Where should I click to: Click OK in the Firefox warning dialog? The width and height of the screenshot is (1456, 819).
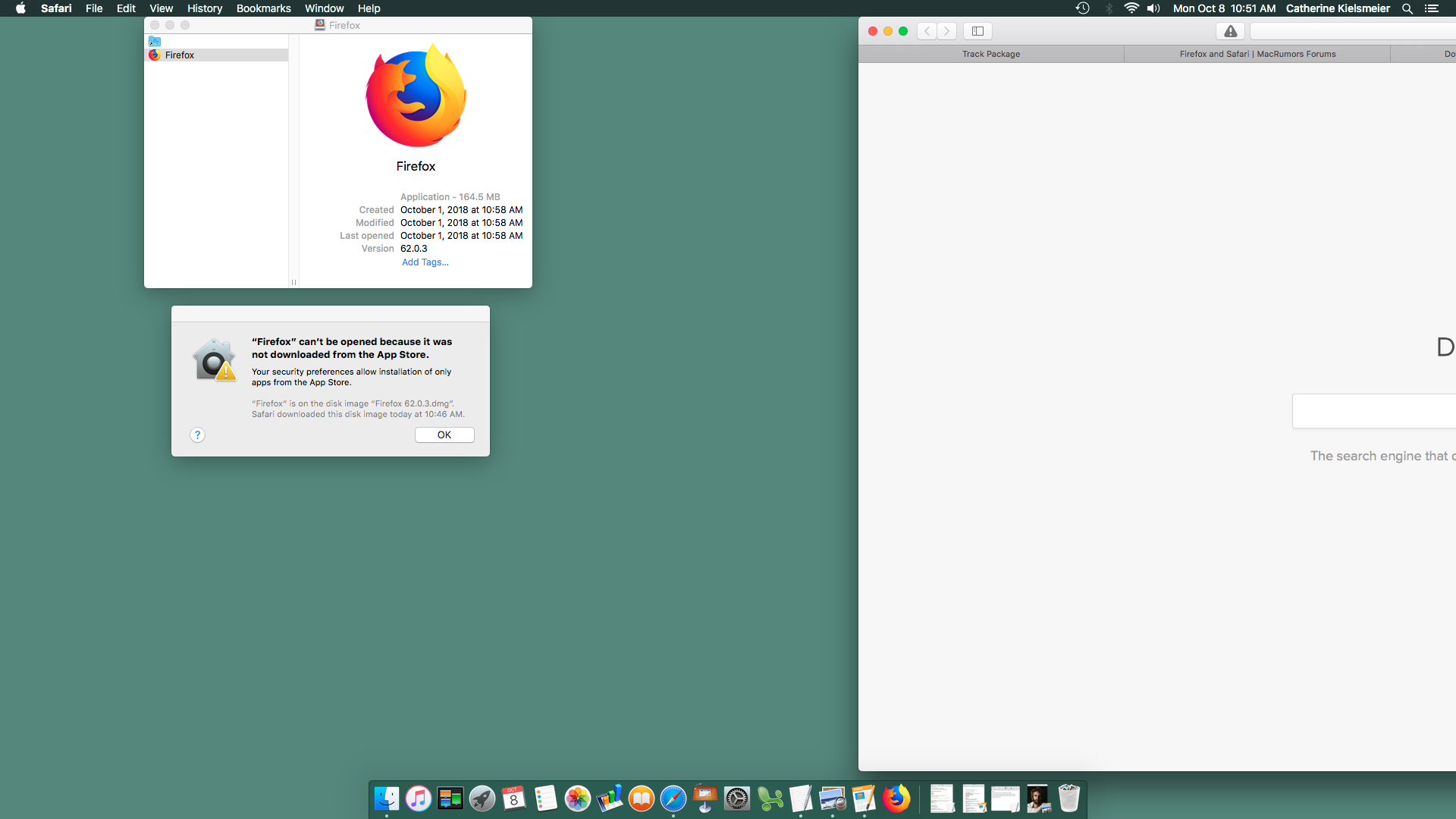click(444, 435)
